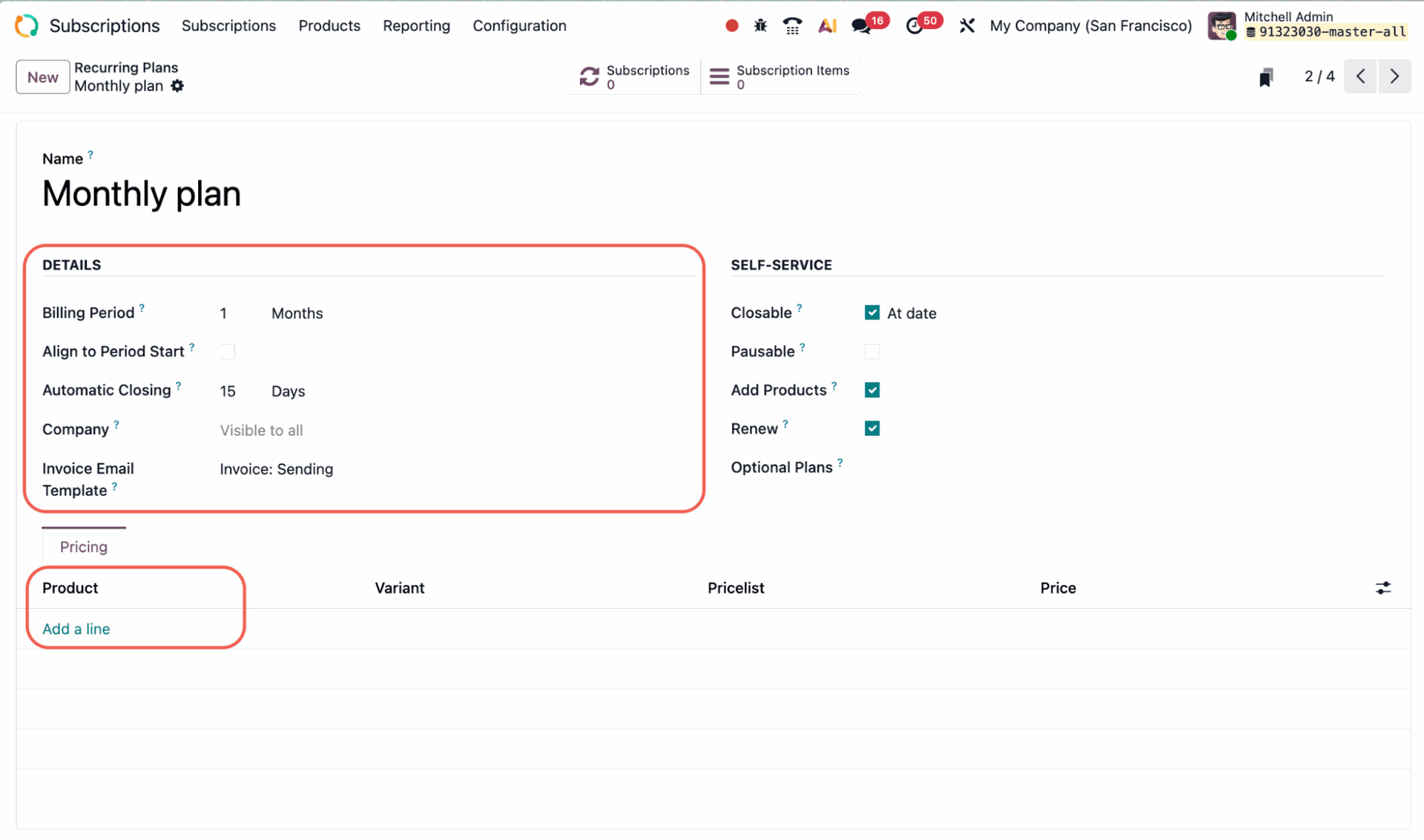Uncheck the Add Products checkbox

pyautogui.click(x=872, y=390)
